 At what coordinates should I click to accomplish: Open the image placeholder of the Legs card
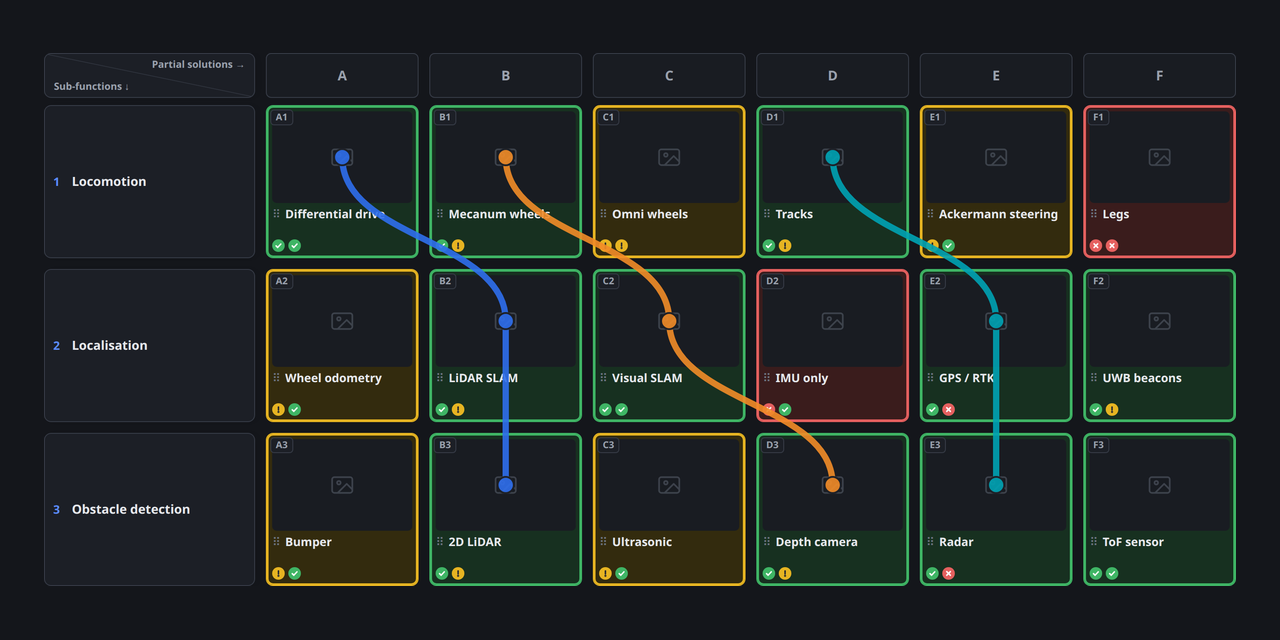(1159, 157)
